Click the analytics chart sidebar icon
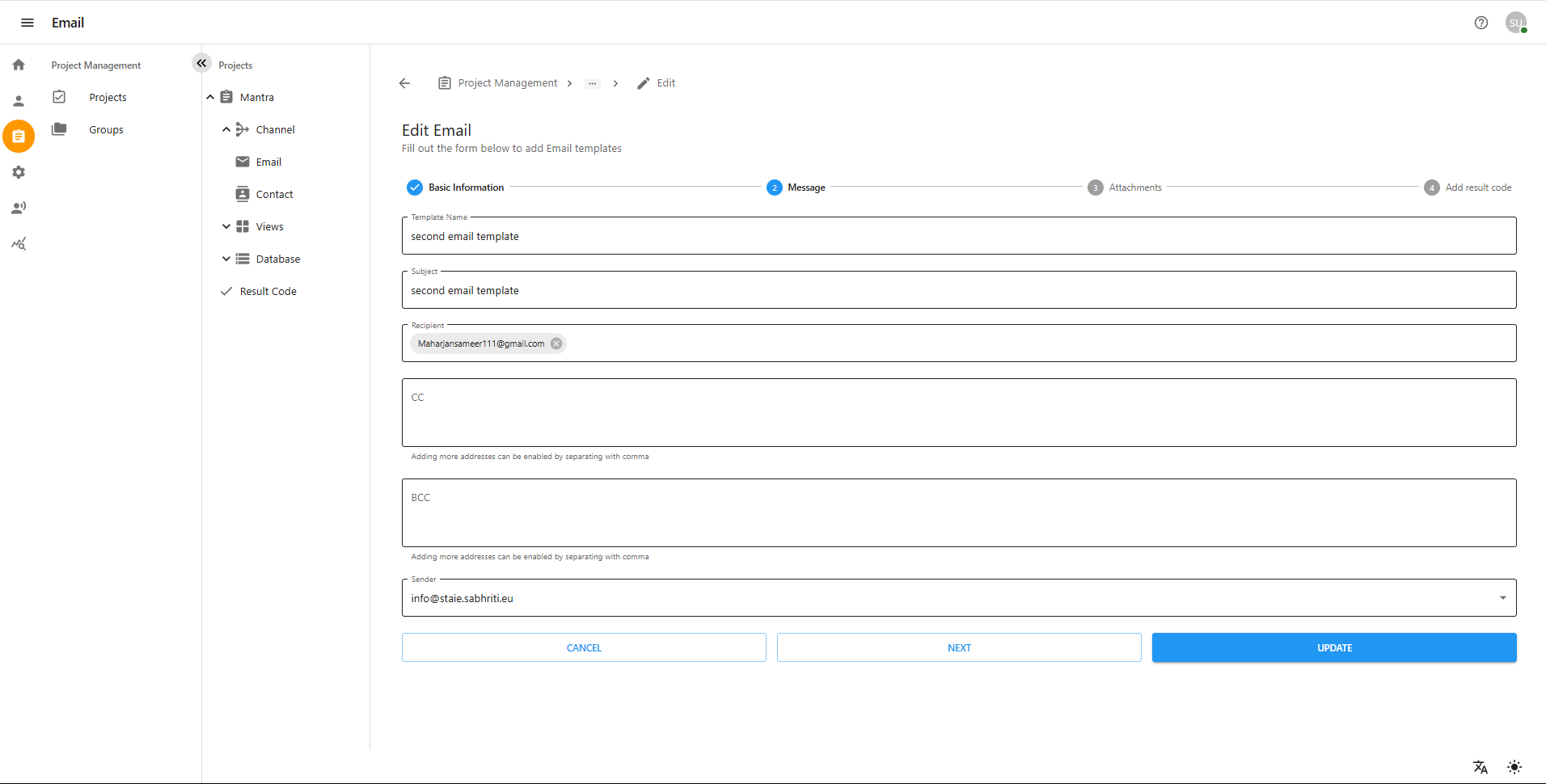 19,243
